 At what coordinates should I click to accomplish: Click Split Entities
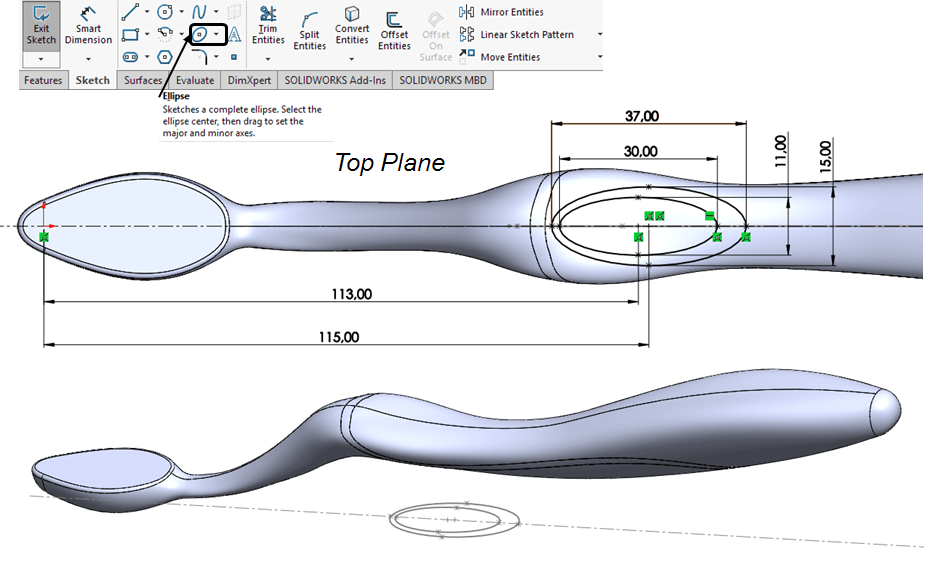[x=309, y=30]
